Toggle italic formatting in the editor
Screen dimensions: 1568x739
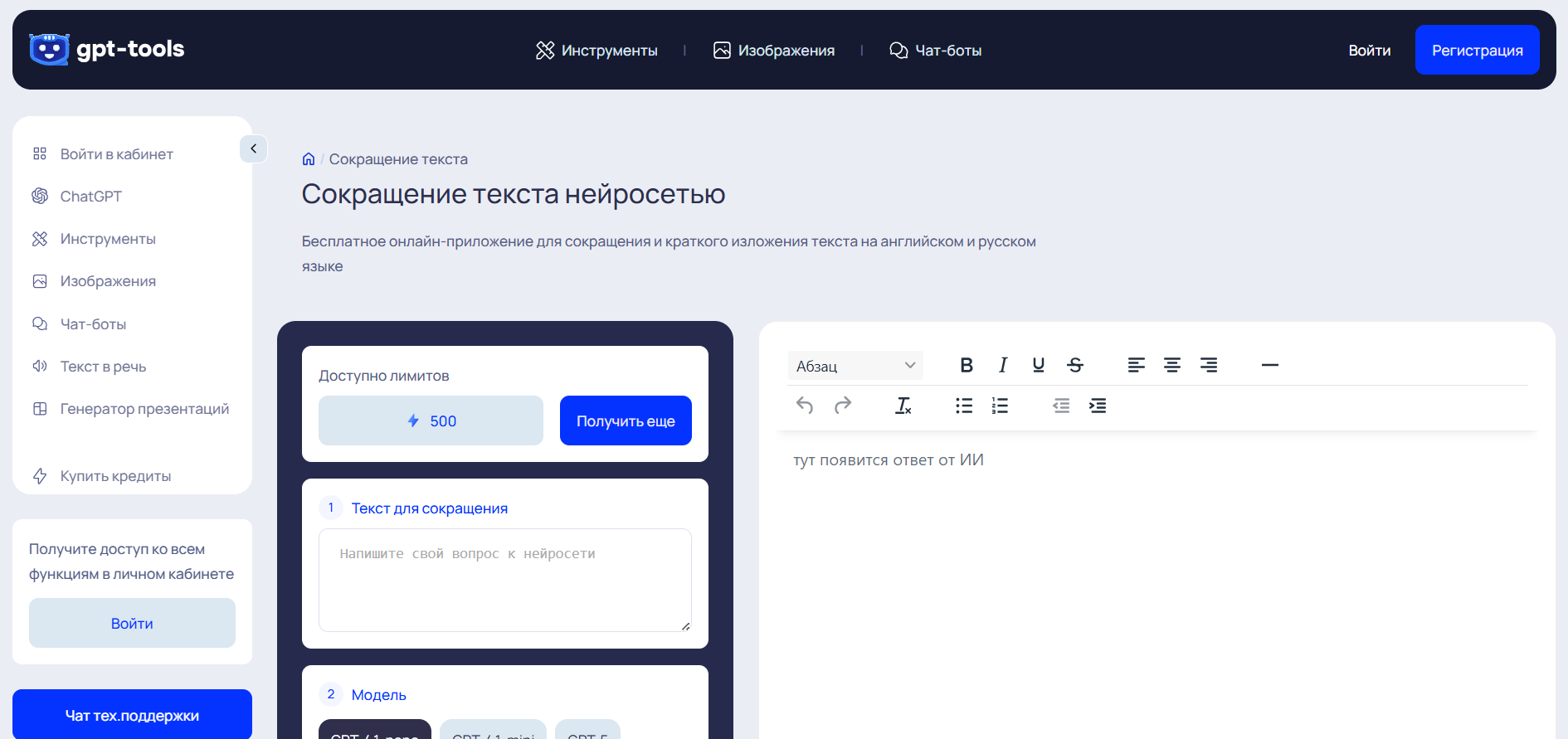tap(1003, 365)
